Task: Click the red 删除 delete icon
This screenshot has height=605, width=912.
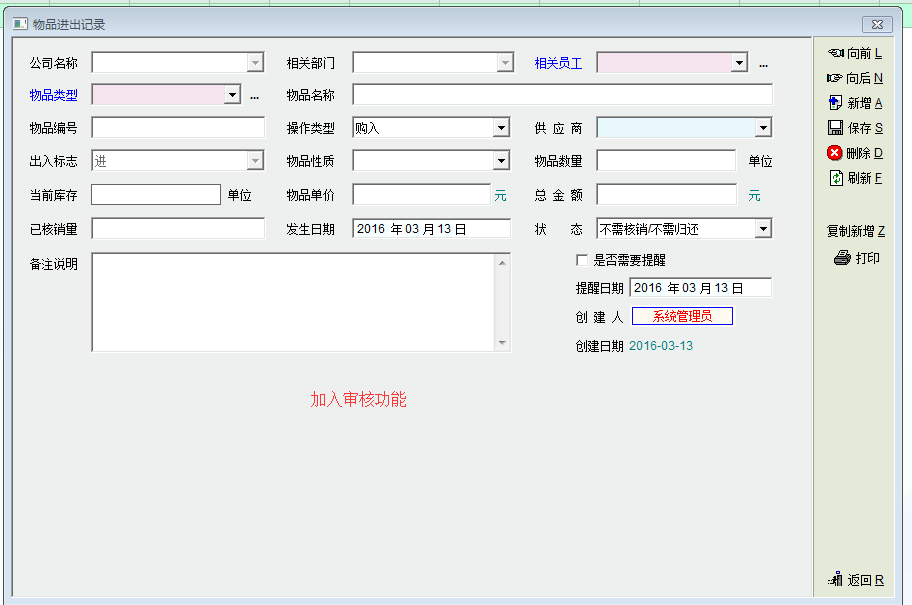Action: pyautogui.click(x=835, y=153)
